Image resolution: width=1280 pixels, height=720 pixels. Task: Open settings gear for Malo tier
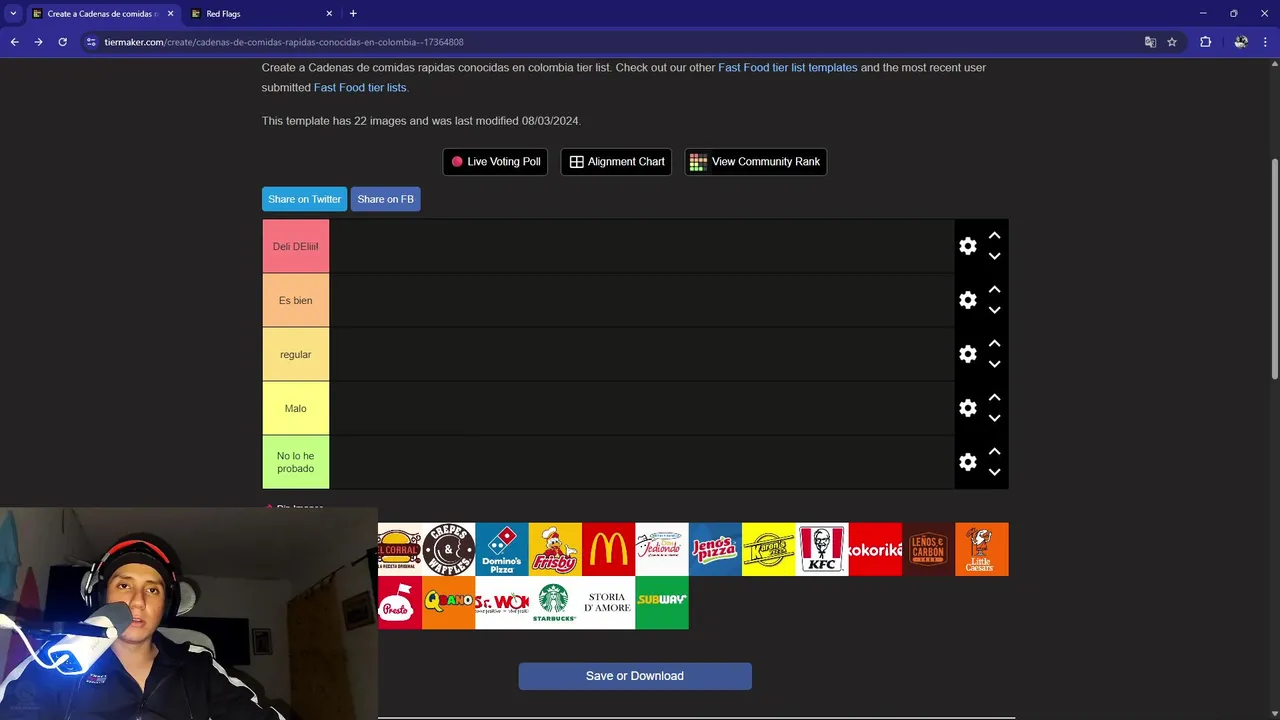967,408
